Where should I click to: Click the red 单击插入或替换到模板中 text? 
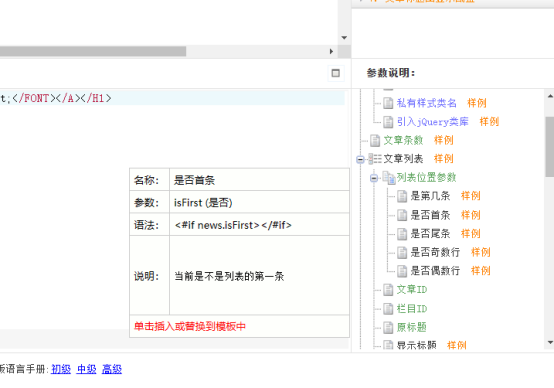coord(190,327)
